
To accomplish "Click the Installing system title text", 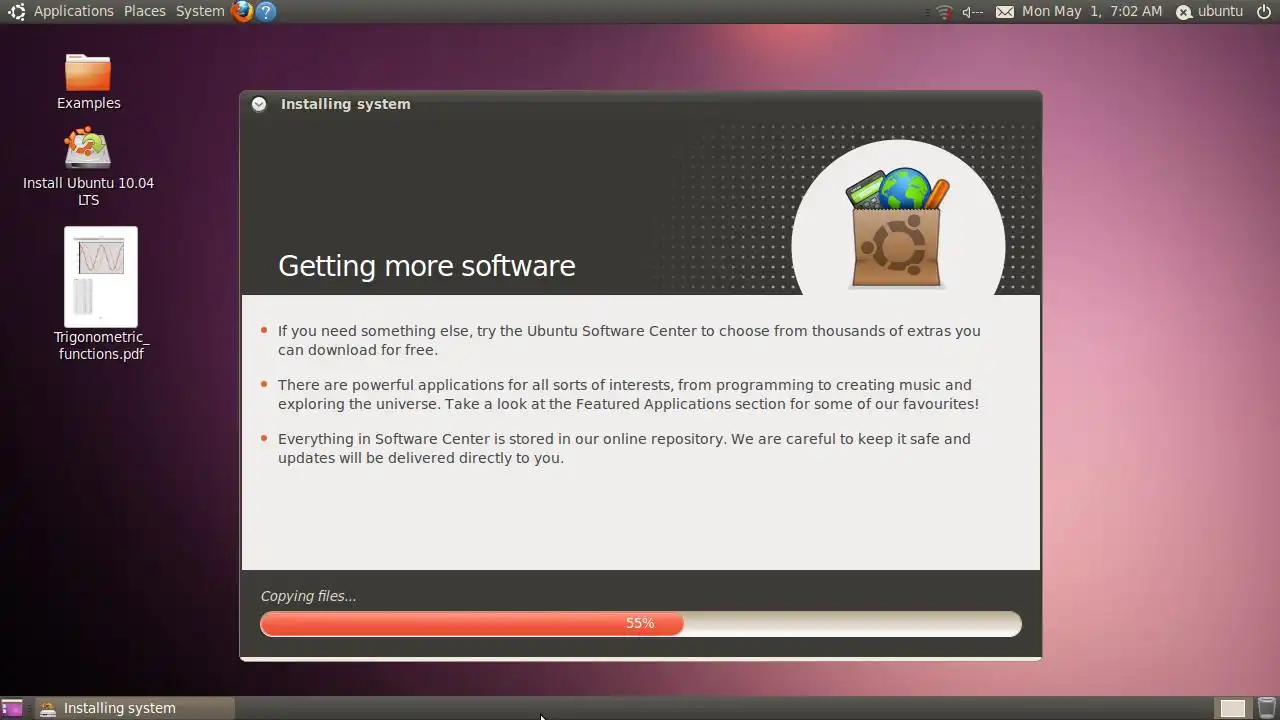I will point(345,104).
